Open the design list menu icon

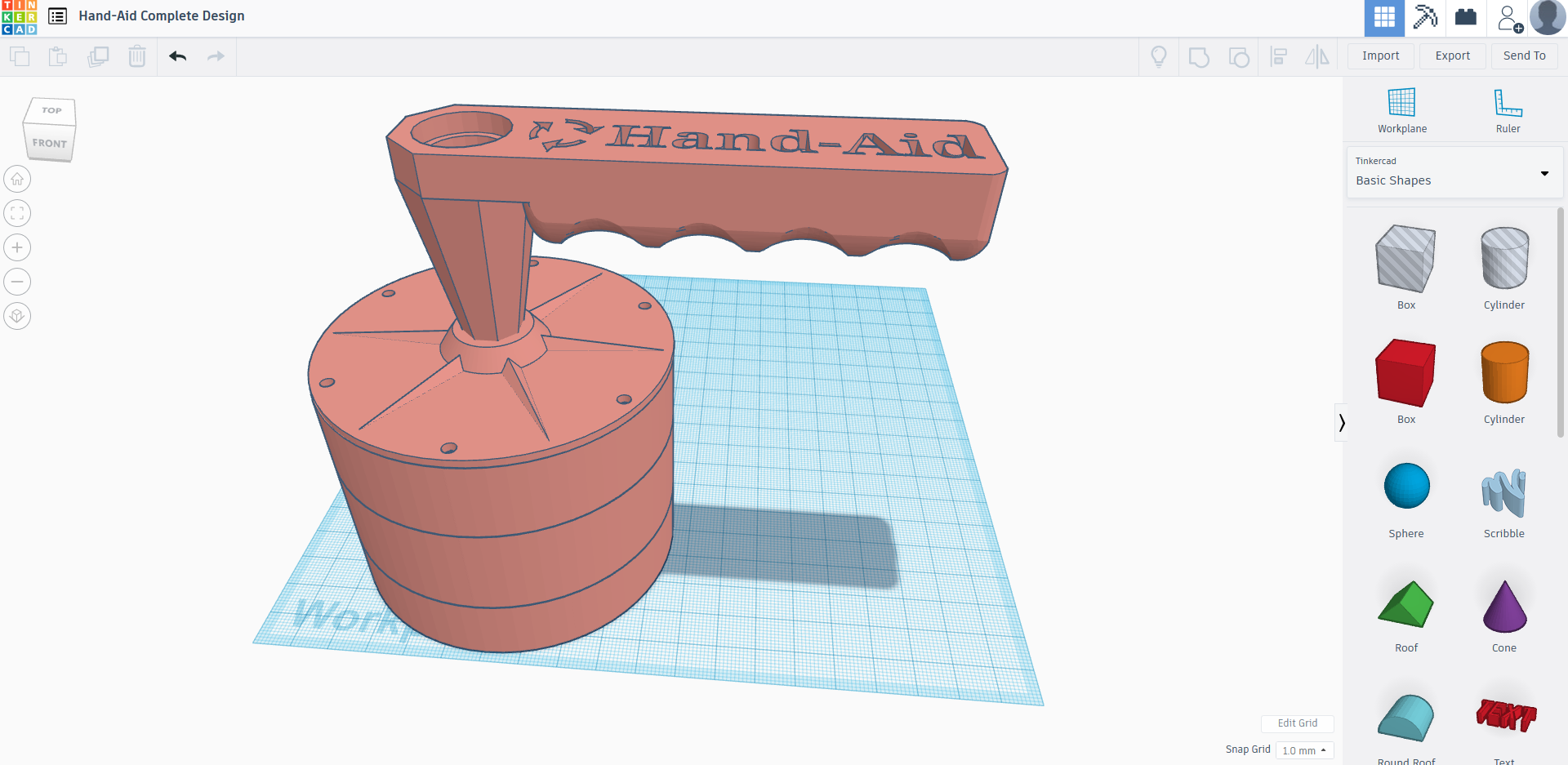point(58,16)
